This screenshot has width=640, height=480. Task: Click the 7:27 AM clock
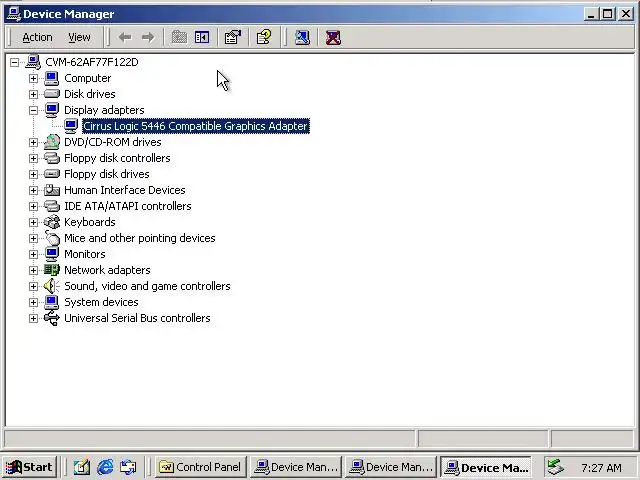(x=601, y=468)
